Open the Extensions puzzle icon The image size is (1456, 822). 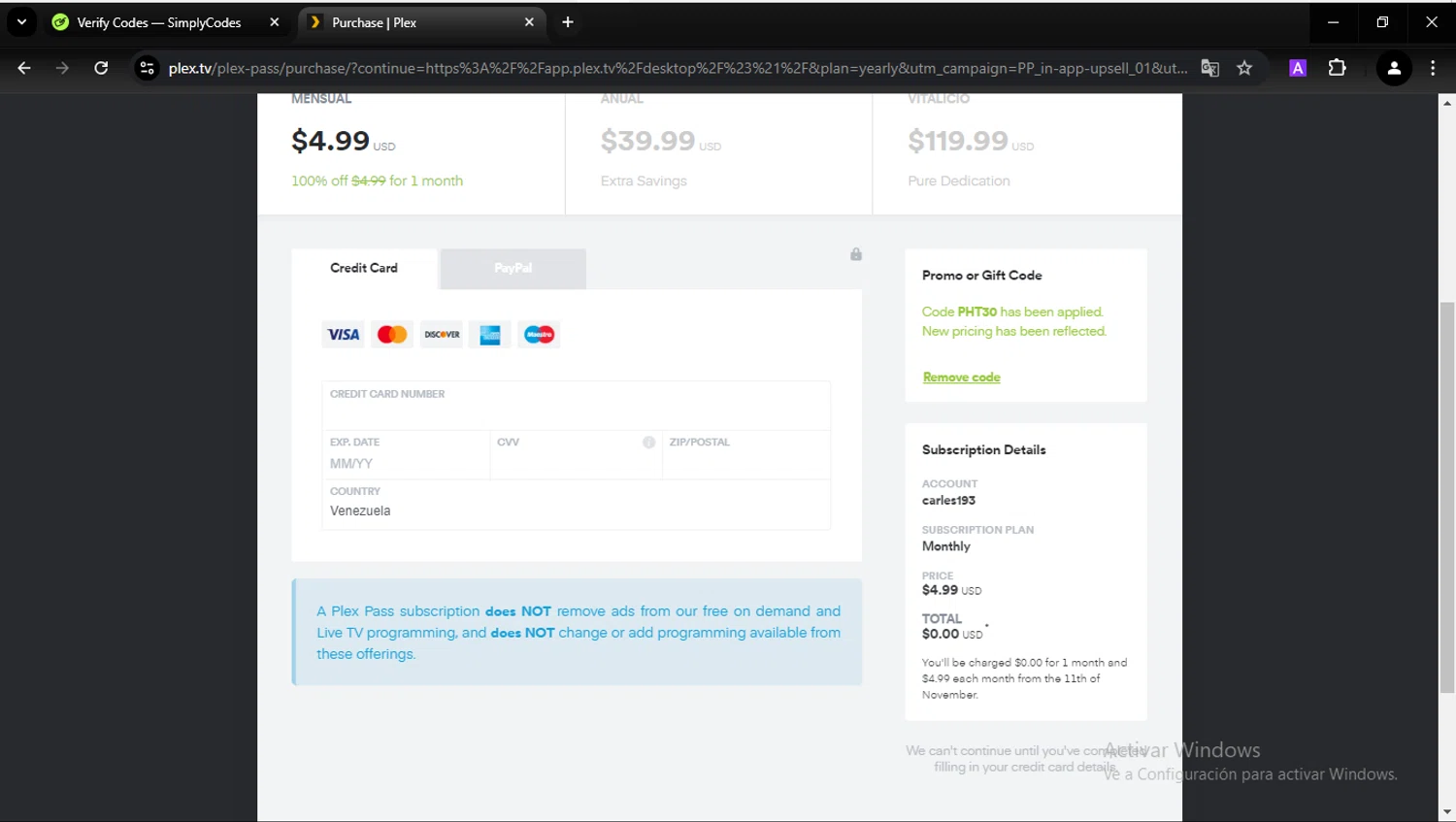click(x=1337, y=68)
